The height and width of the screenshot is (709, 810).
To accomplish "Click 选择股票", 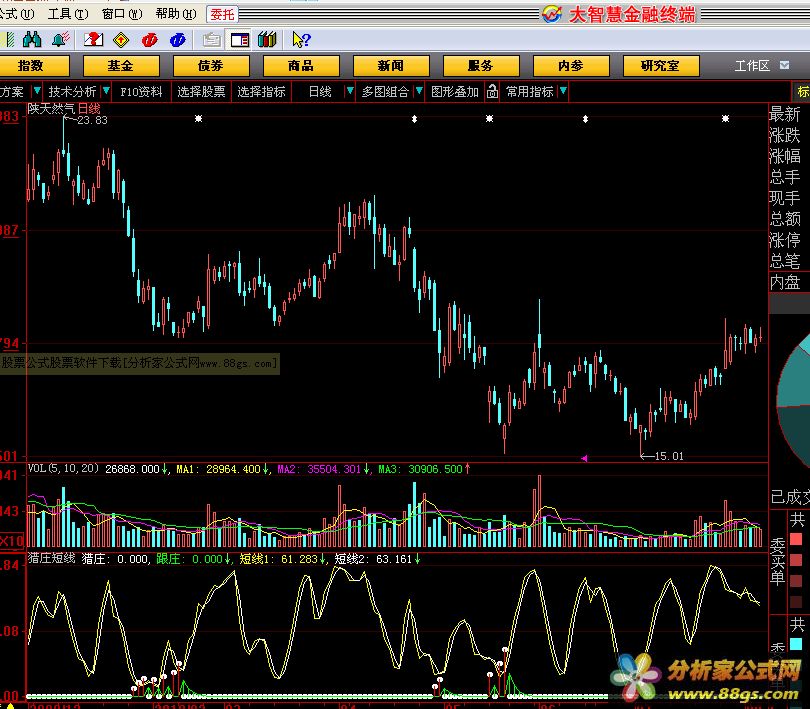I will [201, 91].
